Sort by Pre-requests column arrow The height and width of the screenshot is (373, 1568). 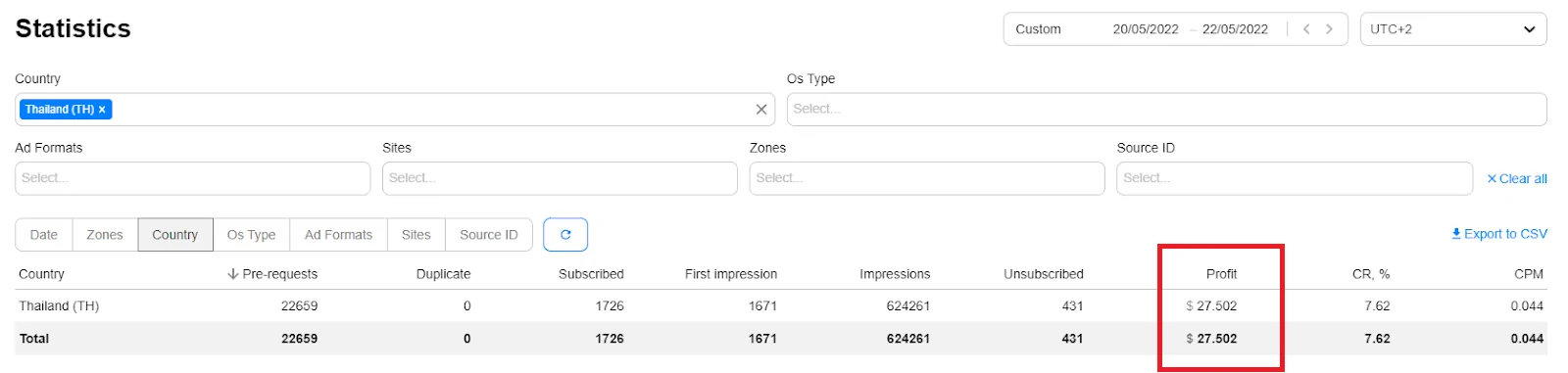click(233, 274)
